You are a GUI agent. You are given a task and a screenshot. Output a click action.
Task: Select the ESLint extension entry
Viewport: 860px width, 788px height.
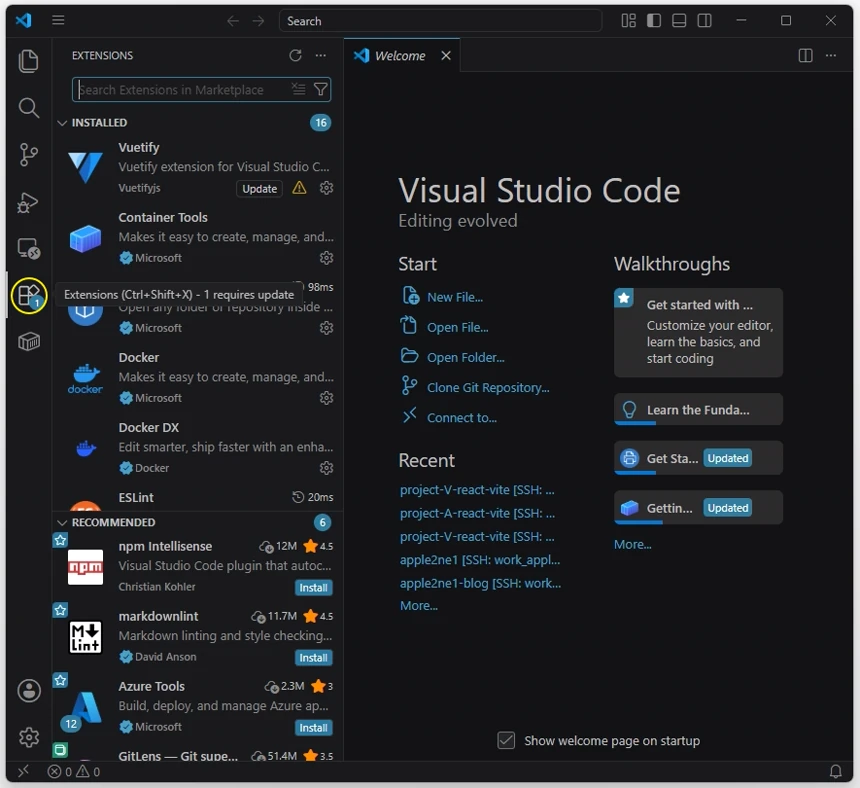click(x=197, y=498)
